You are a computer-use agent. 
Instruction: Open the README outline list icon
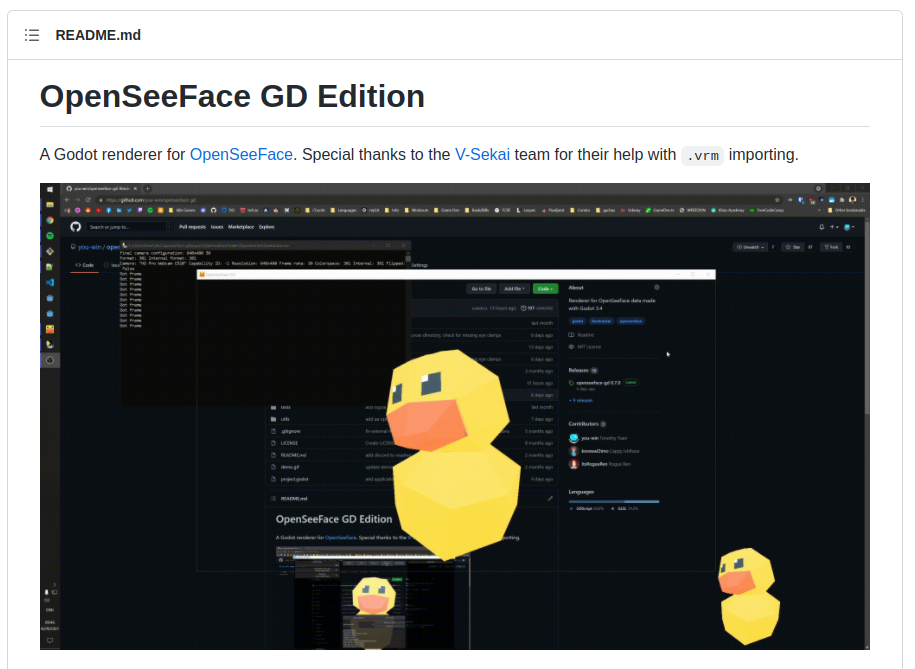32,35
